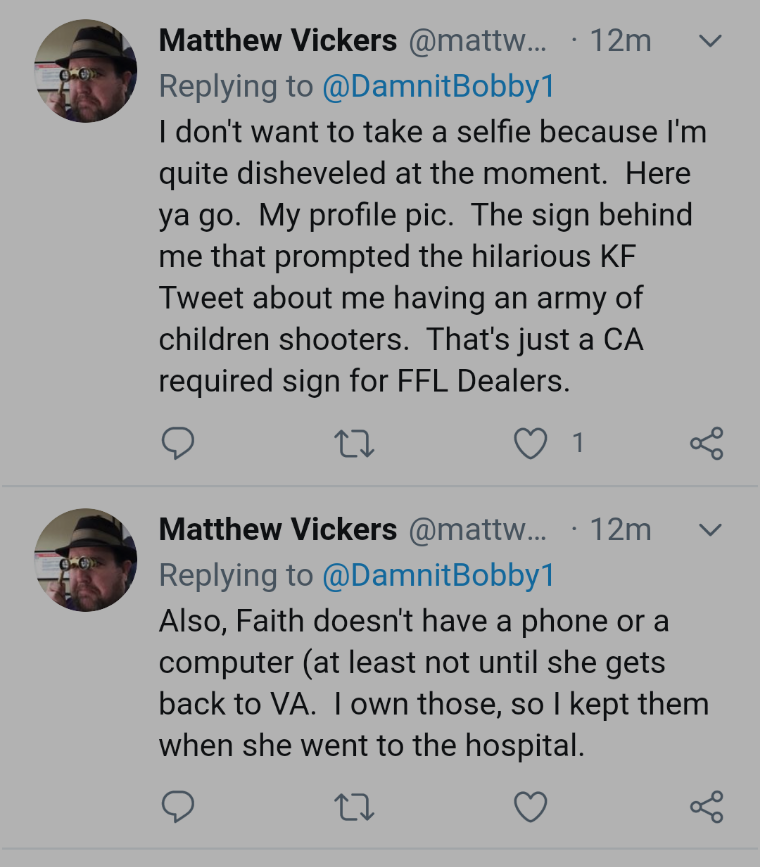Image resolution: width=760 pixels, height=867 pixels.
Task: Like the first tweet with 1 like
Action: (530, 443)
